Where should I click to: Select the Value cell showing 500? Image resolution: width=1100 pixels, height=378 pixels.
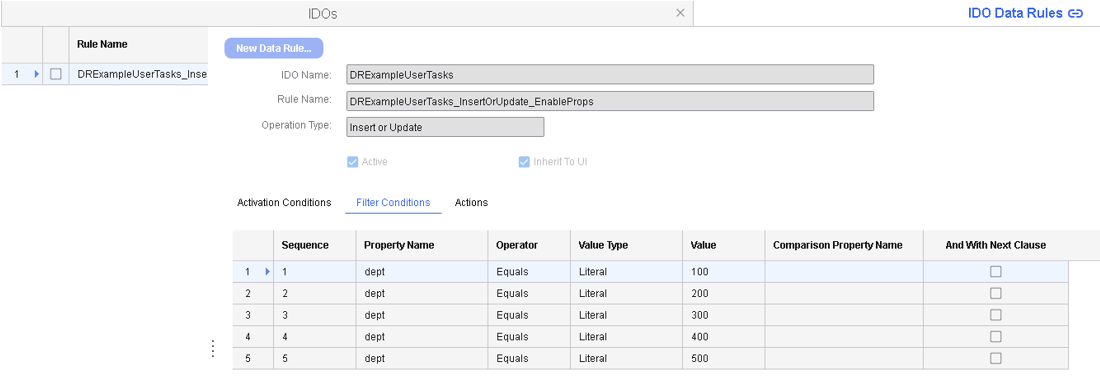click(x=723, y=358)
